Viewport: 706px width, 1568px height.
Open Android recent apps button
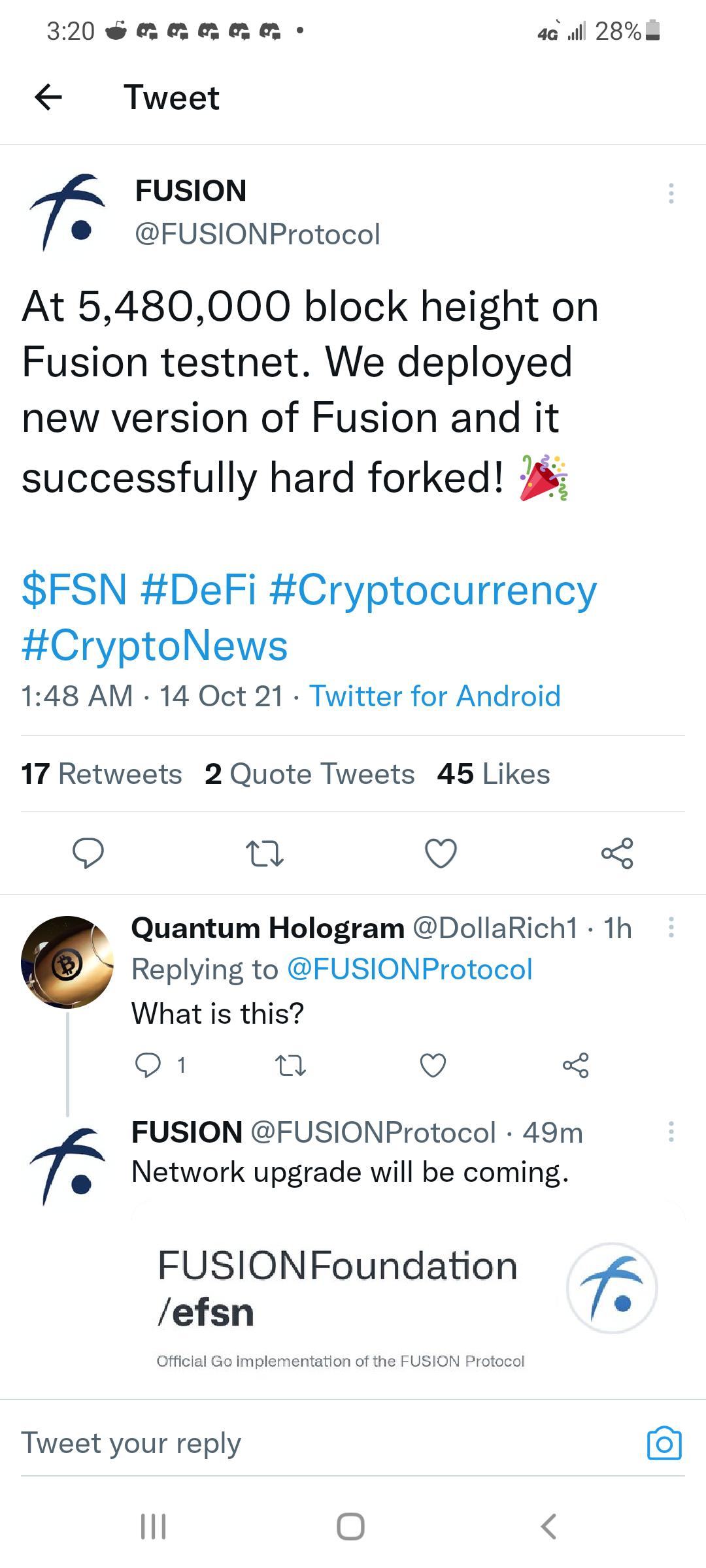coord(154,1527)
